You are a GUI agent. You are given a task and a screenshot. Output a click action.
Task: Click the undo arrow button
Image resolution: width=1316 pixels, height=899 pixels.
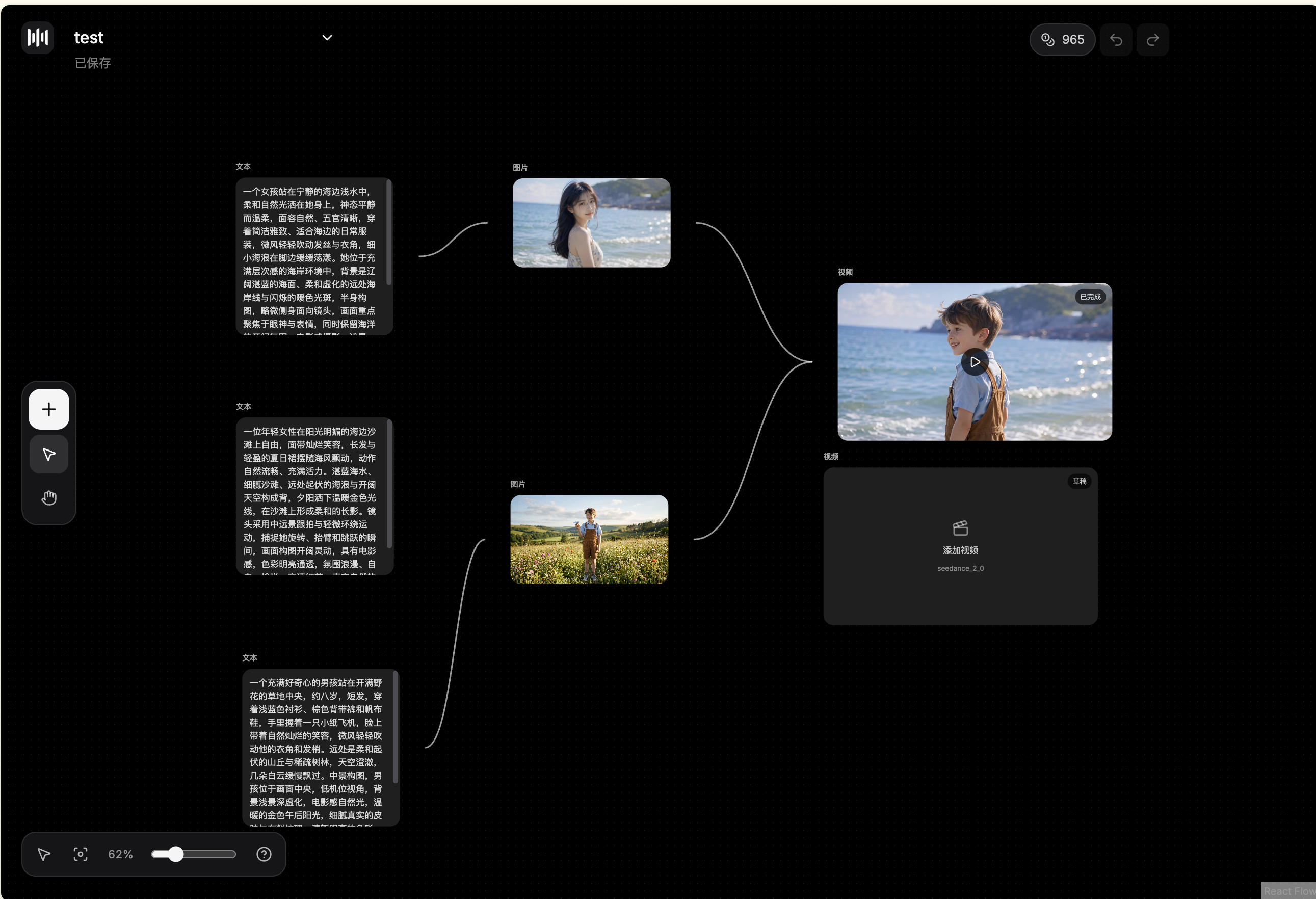point(1116,40)
